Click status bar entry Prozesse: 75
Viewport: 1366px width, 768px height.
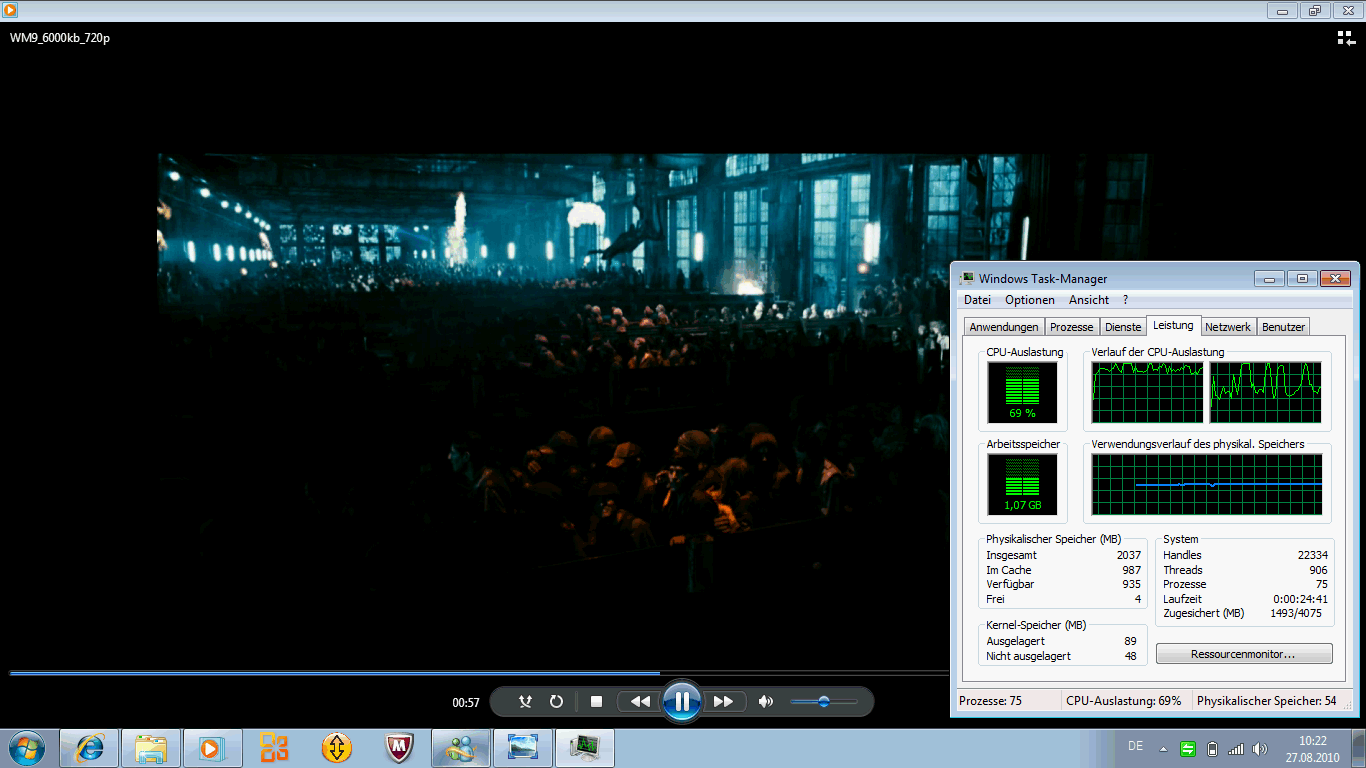(x=990, y=701)
